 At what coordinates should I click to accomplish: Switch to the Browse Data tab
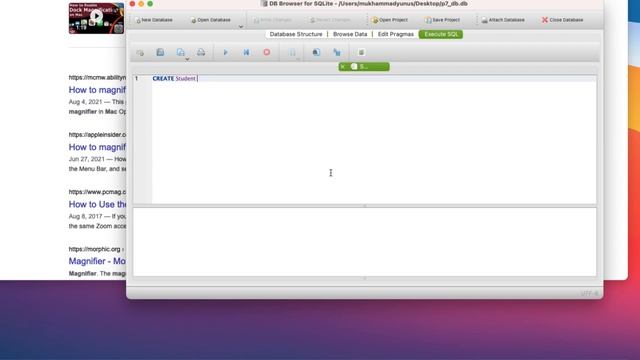350,34
